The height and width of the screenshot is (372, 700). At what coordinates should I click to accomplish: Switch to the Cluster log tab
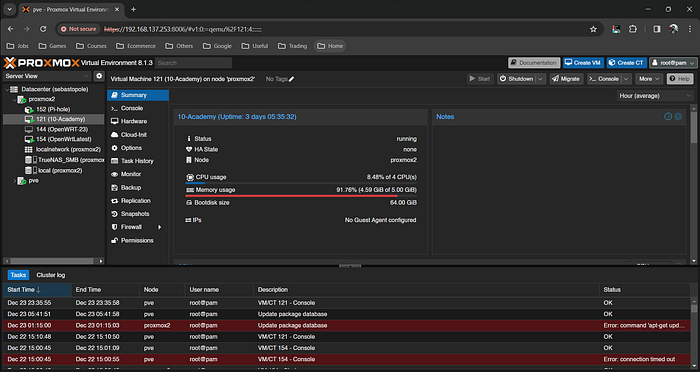point(50,275)
